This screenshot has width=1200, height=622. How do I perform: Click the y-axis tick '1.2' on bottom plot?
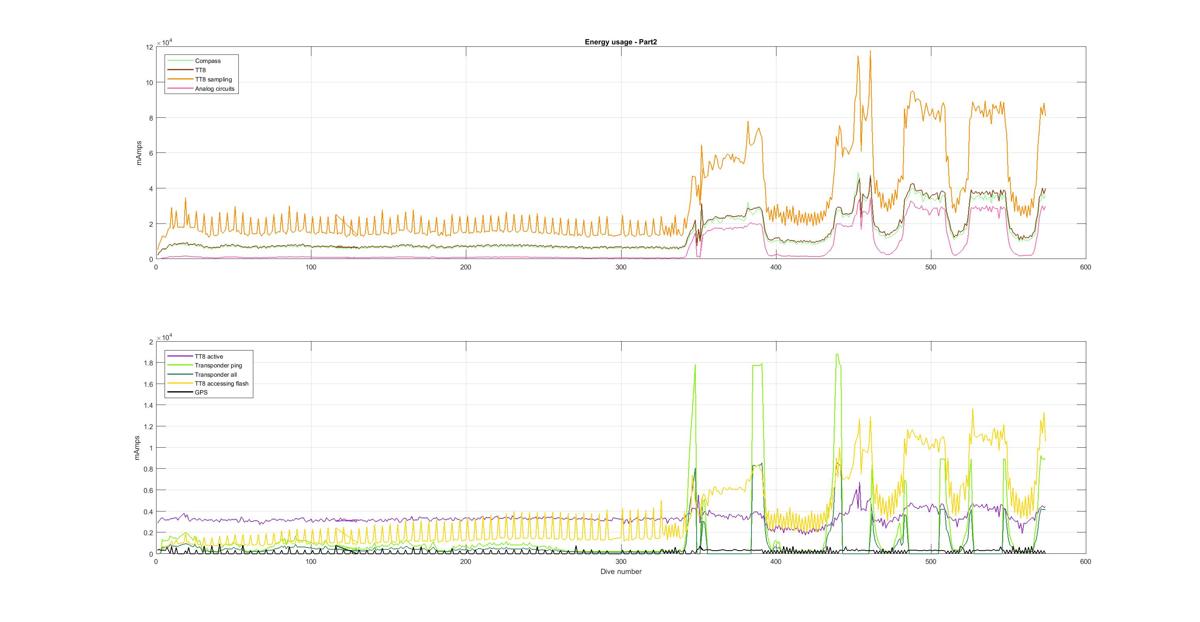coord(148,427)
